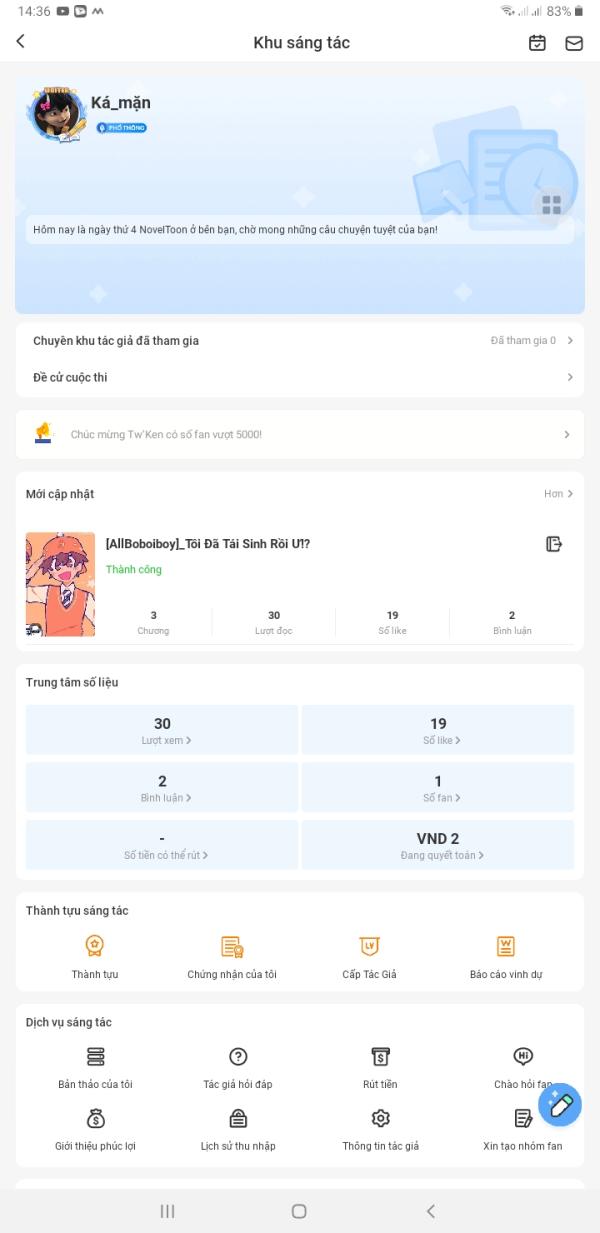Tap the floating pencil write button

point(560,1105)
